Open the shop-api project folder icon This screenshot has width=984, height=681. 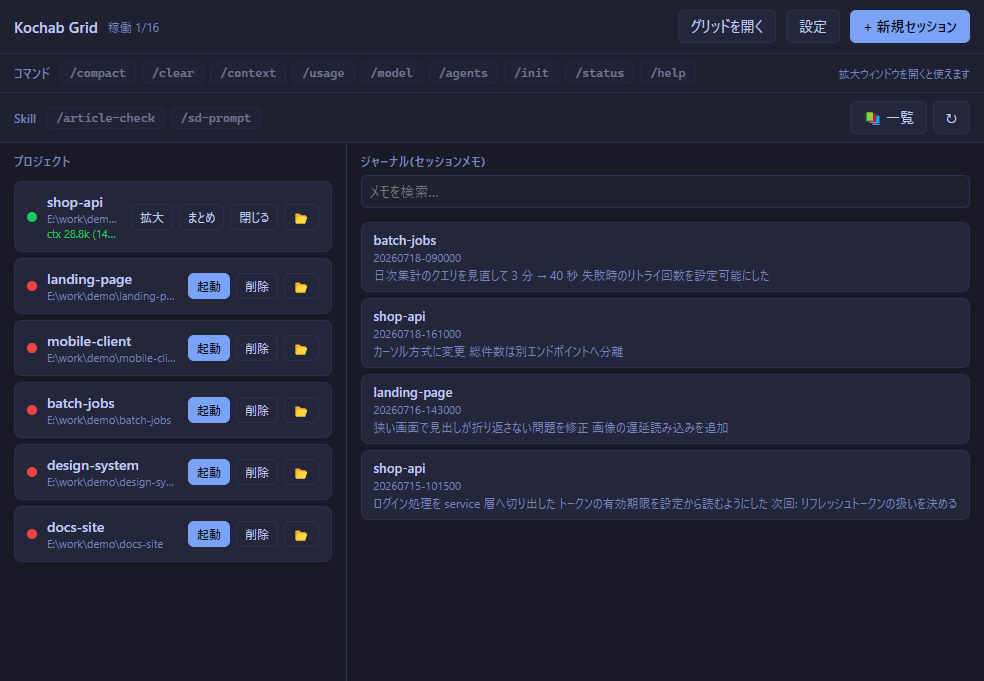(x=301, y=218)
